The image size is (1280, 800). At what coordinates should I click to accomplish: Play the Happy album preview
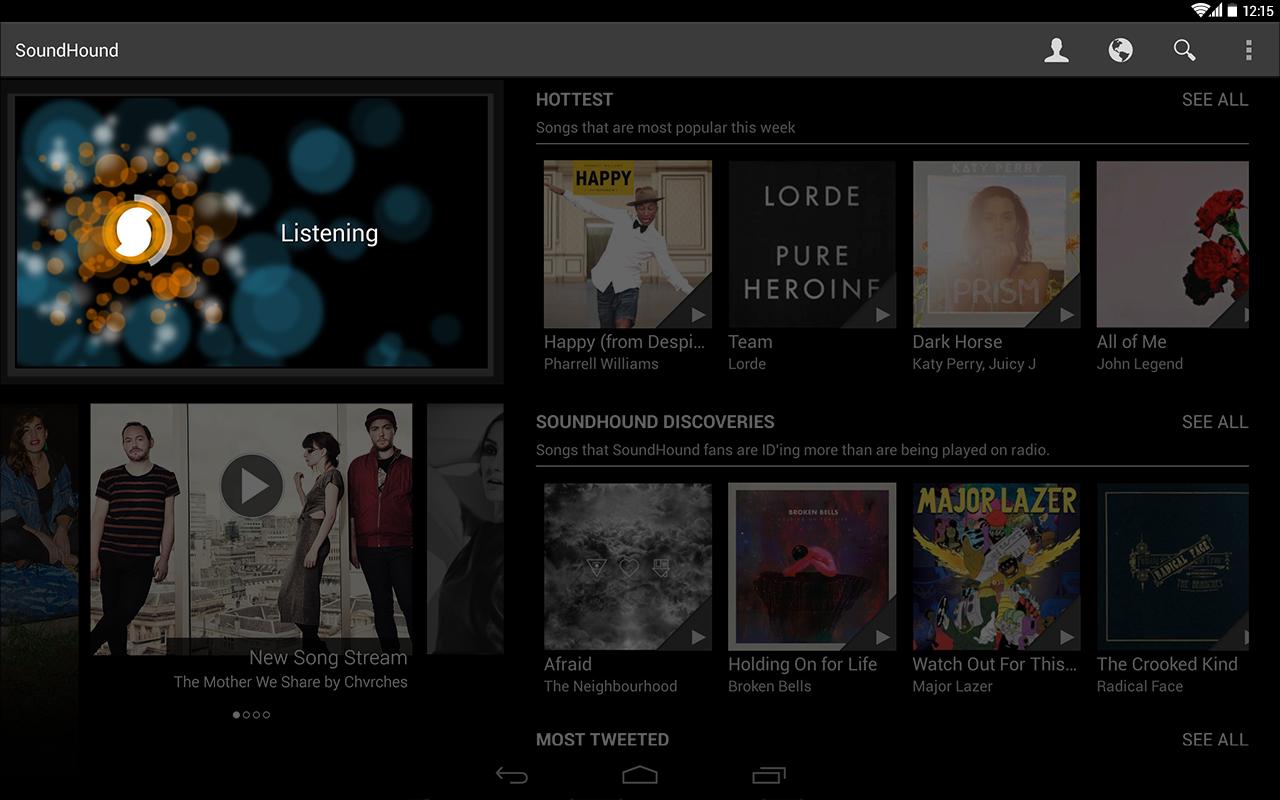point(698,313)
